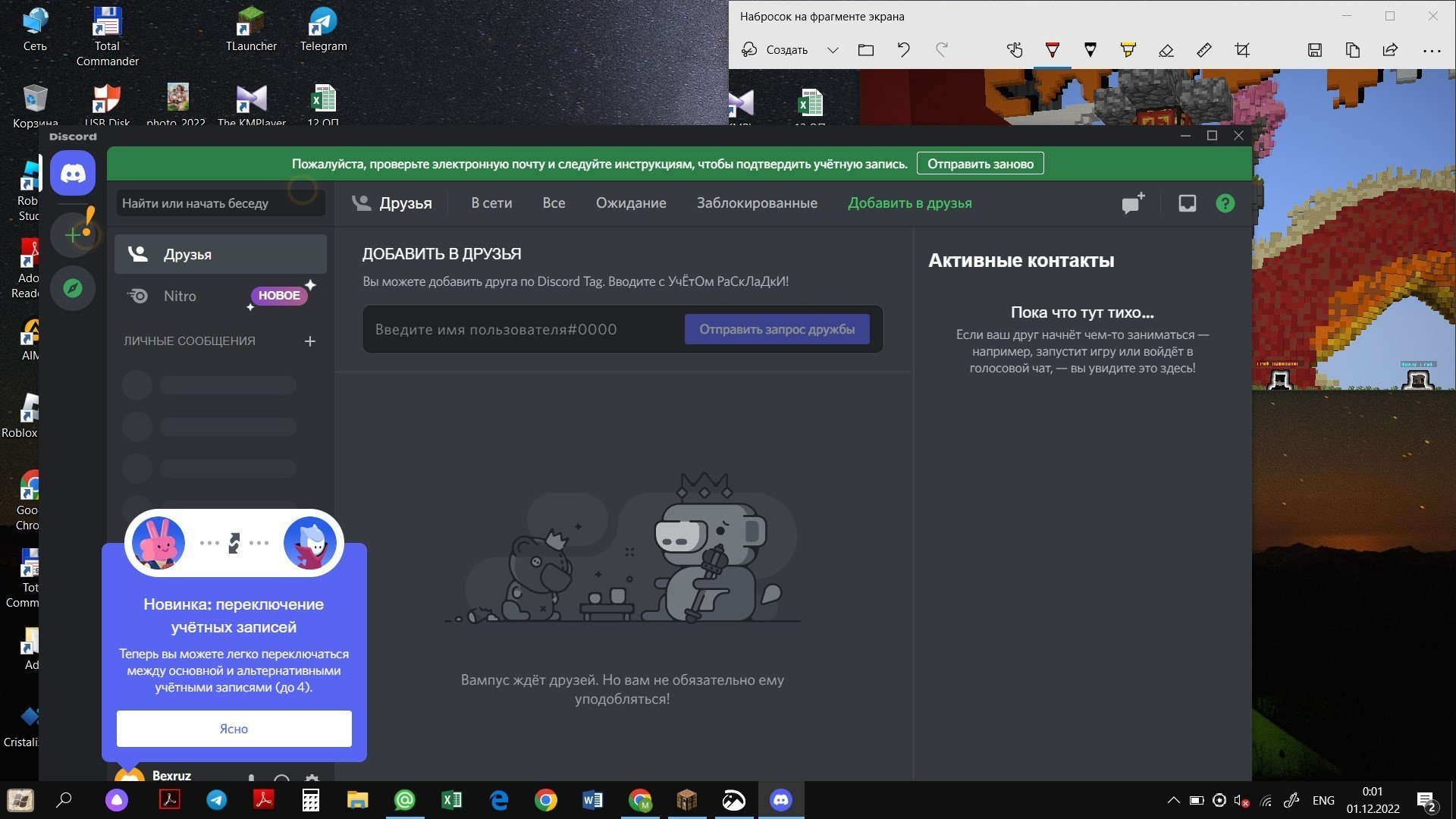Open the Discord inbox icon
The image size is (1456, 819).
(1187, 203)
